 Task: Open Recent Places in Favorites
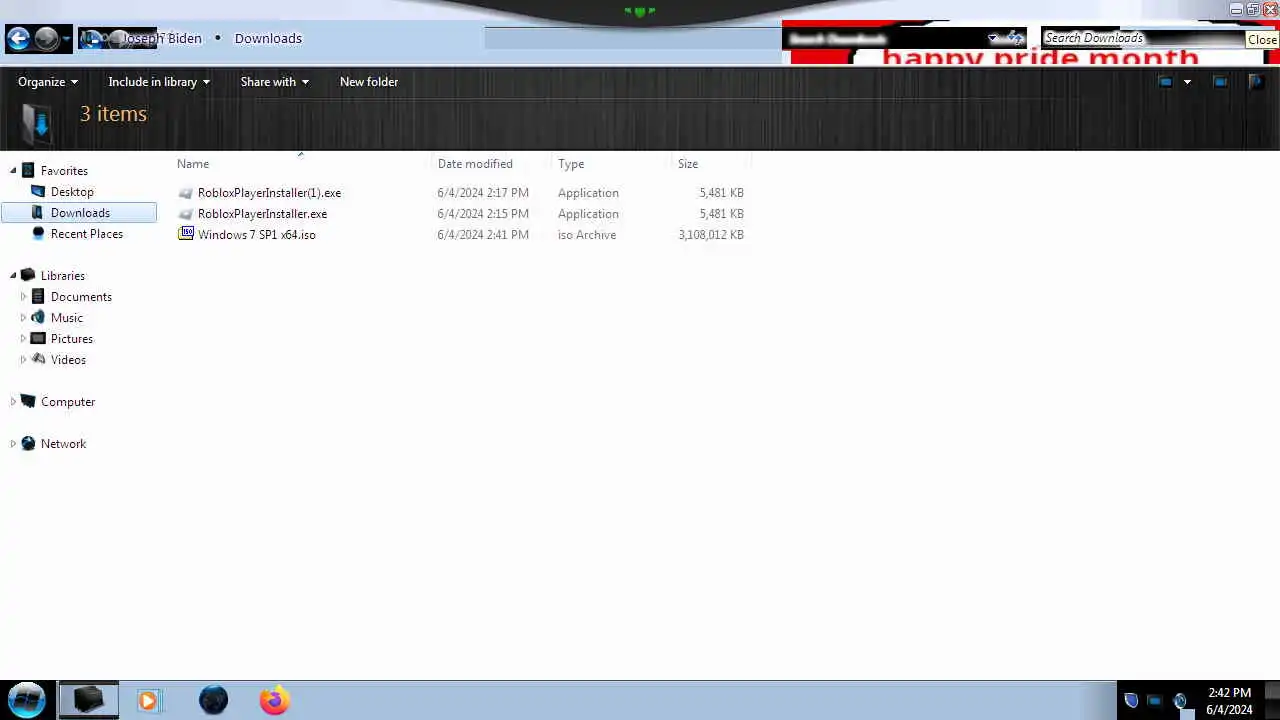[87, 234]
